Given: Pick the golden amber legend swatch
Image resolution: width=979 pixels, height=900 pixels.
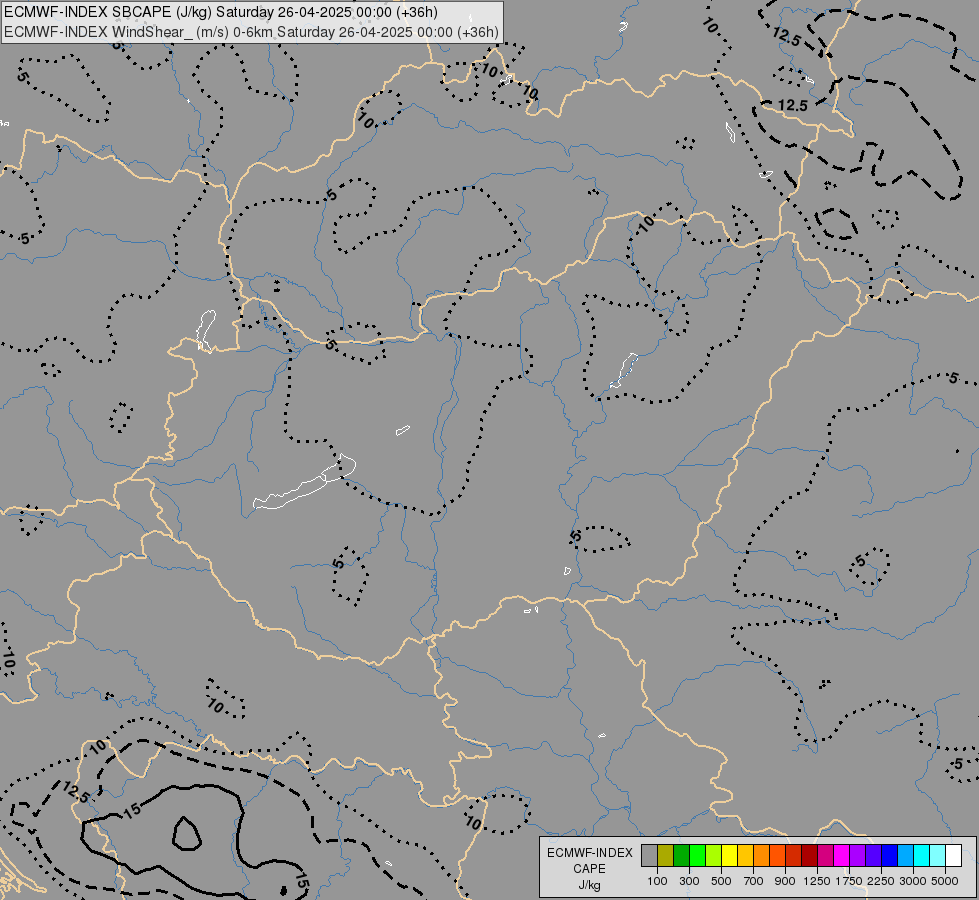Looking at the screenshot, I should [745, 856].
